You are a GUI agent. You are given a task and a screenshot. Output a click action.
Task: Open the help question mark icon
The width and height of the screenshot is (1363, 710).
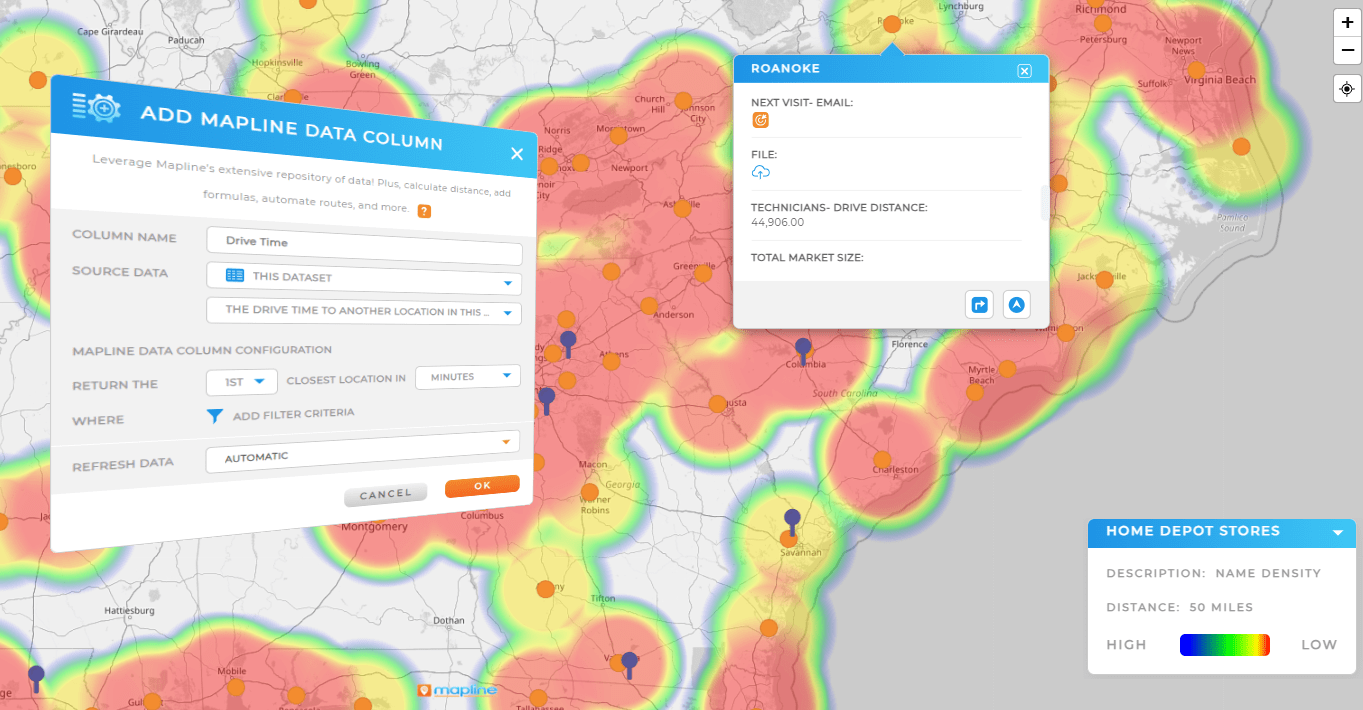tap(424, 211)
